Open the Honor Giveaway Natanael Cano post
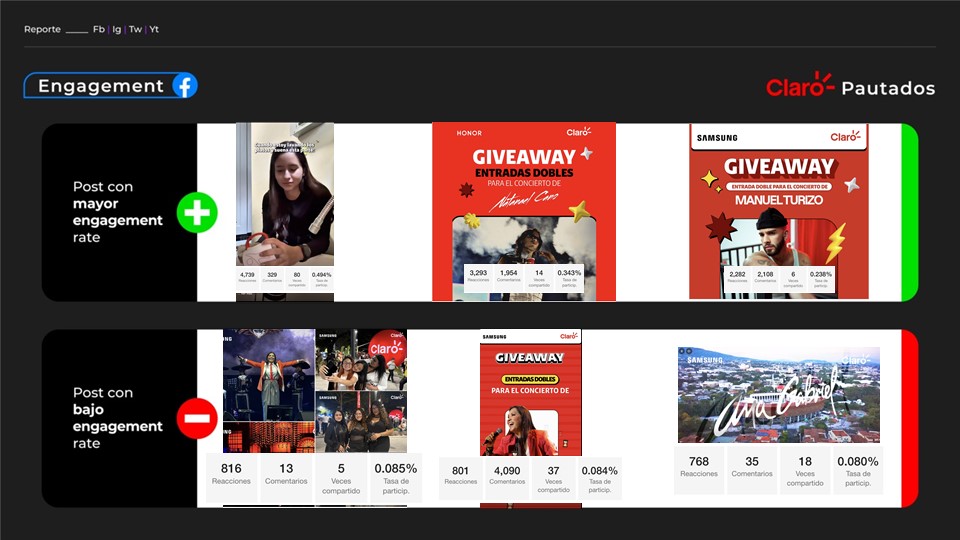The height and width of the screenshot is (540, 960). pyautogui.click(x=524, y=212)
